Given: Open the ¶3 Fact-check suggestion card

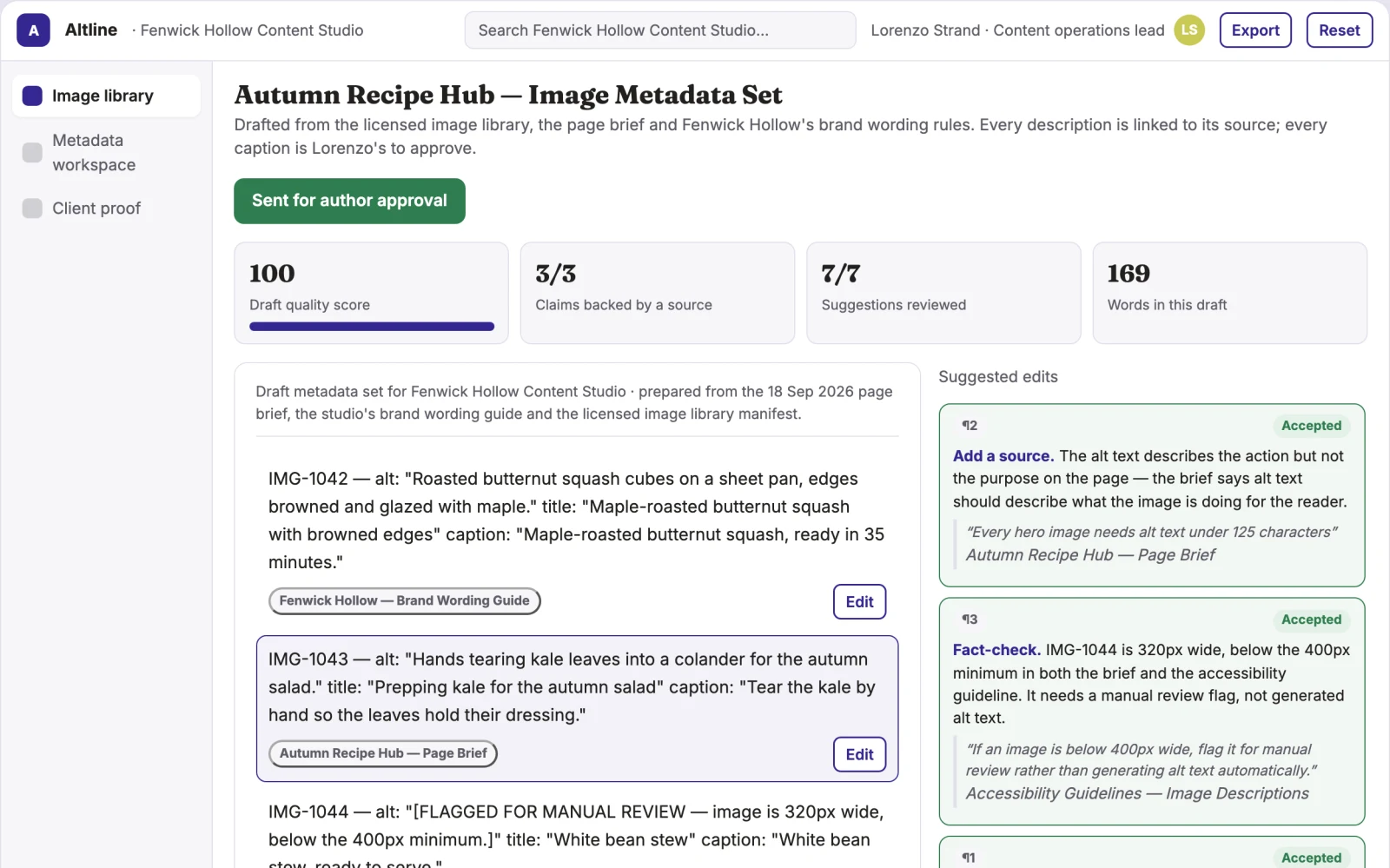Looking at the screenshot, I should coord(1152,712).
